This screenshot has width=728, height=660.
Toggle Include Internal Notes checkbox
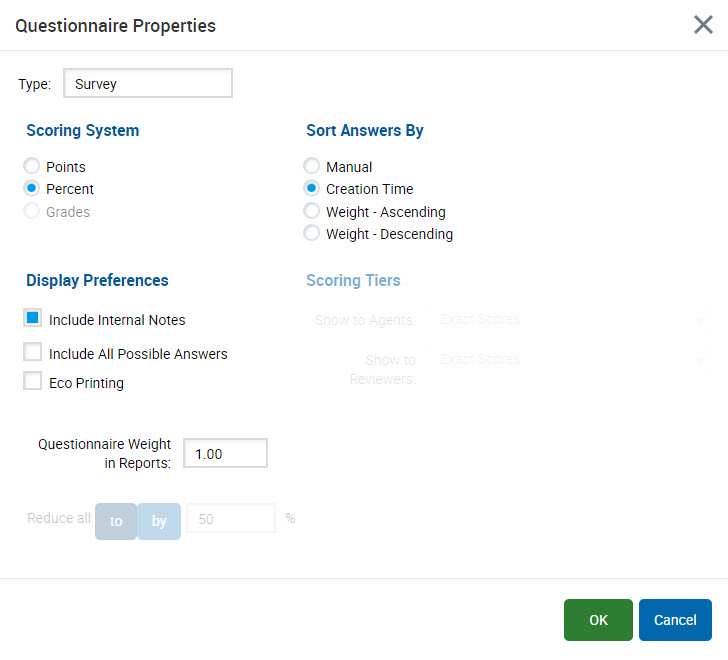coord(33,319)
